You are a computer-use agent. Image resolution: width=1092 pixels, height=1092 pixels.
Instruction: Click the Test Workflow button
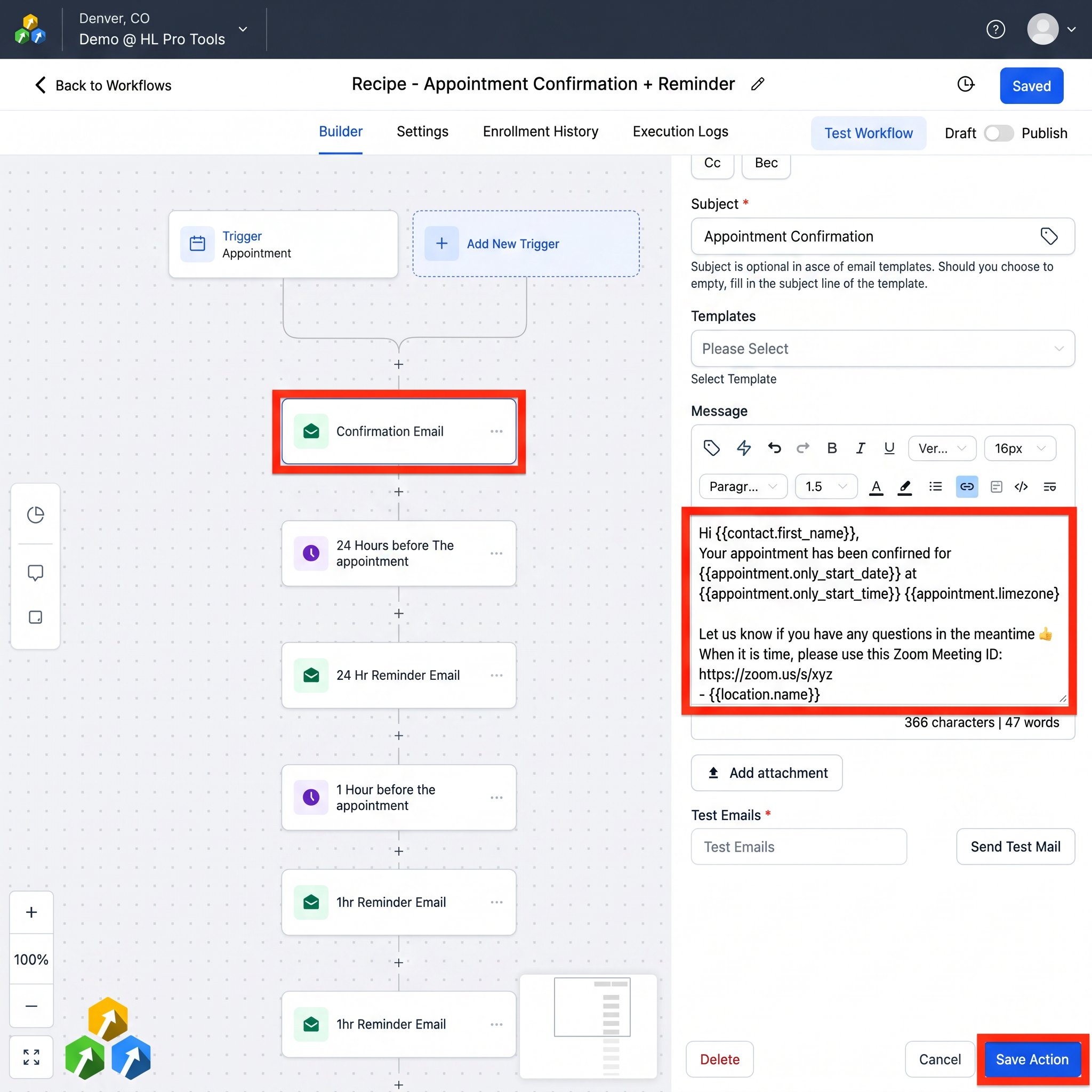(868, 133)
